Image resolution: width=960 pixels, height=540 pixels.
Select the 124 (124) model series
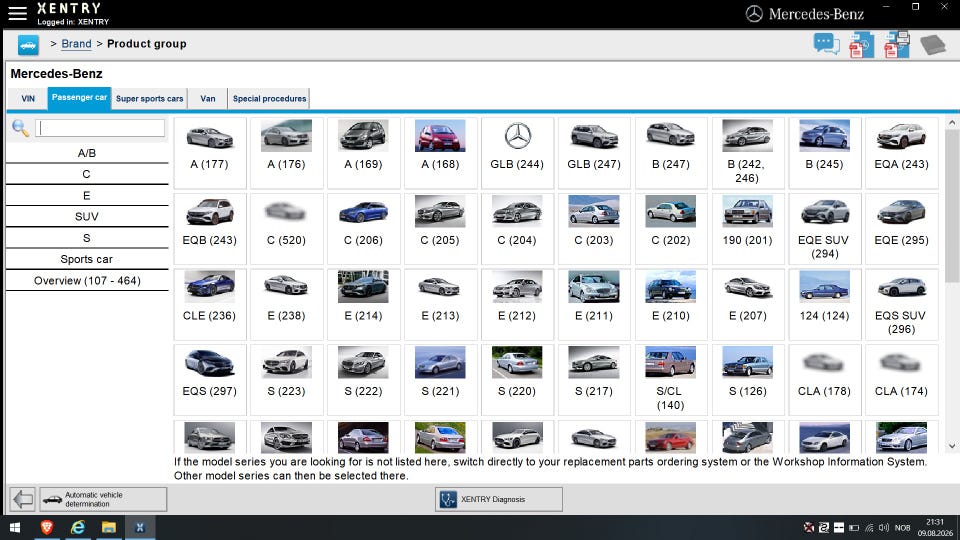coord(825,304)
